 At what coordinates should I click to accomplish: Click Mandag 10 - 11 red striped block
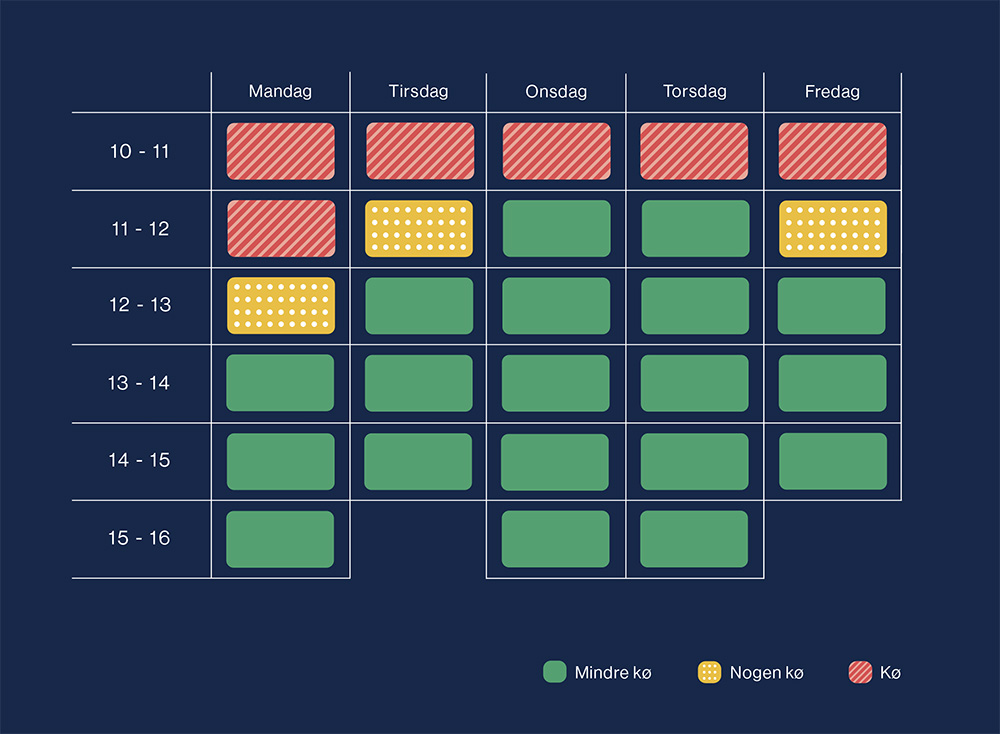tap(280, 151)
